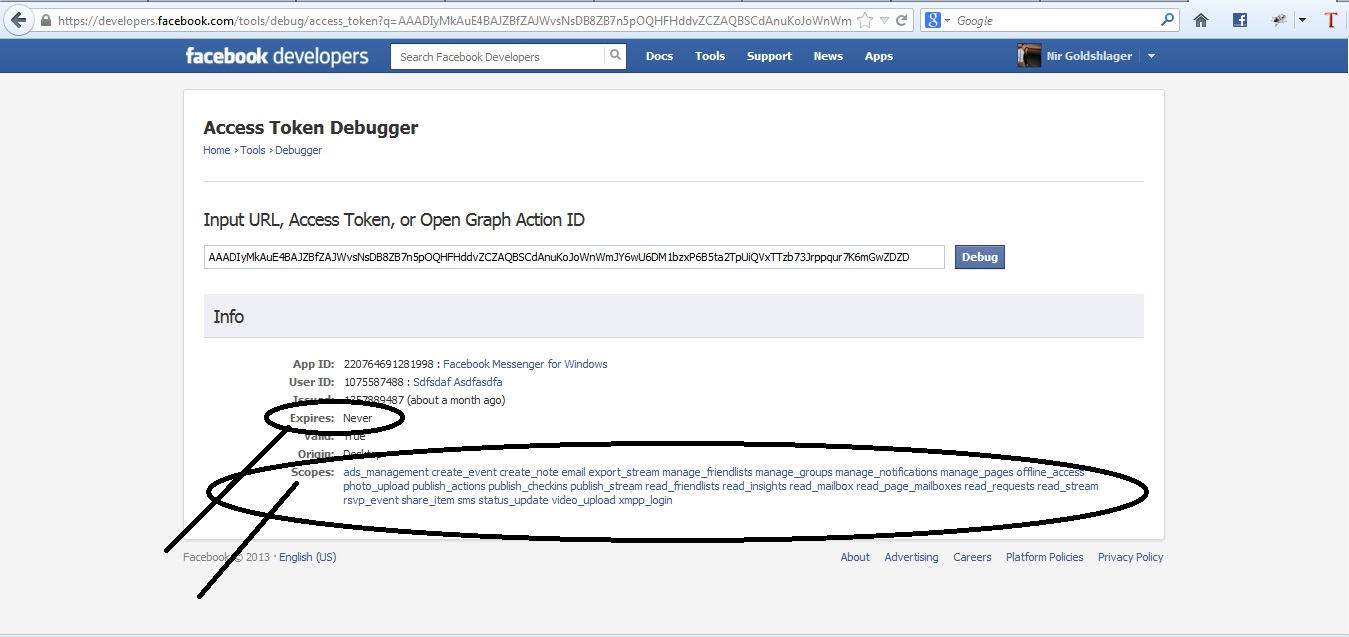
Task: Follow the Tools breadcrumb link
Action: [x=253, y=150]
